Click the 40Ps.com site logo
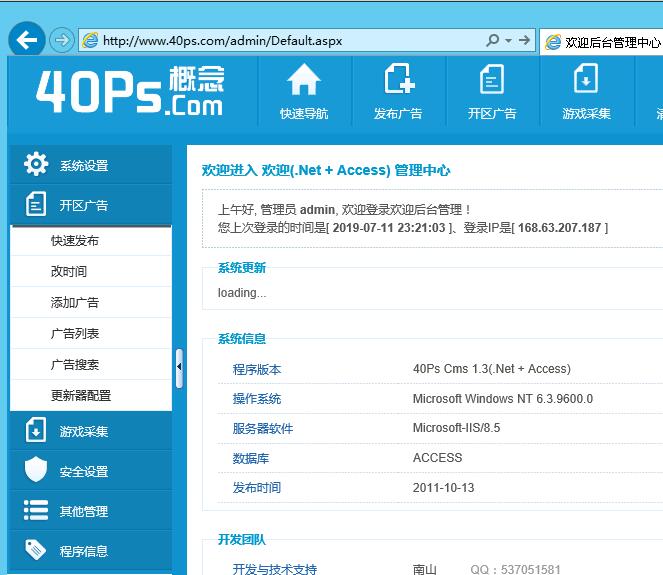The width and height of the screenshot is (663, 575). 130,91
